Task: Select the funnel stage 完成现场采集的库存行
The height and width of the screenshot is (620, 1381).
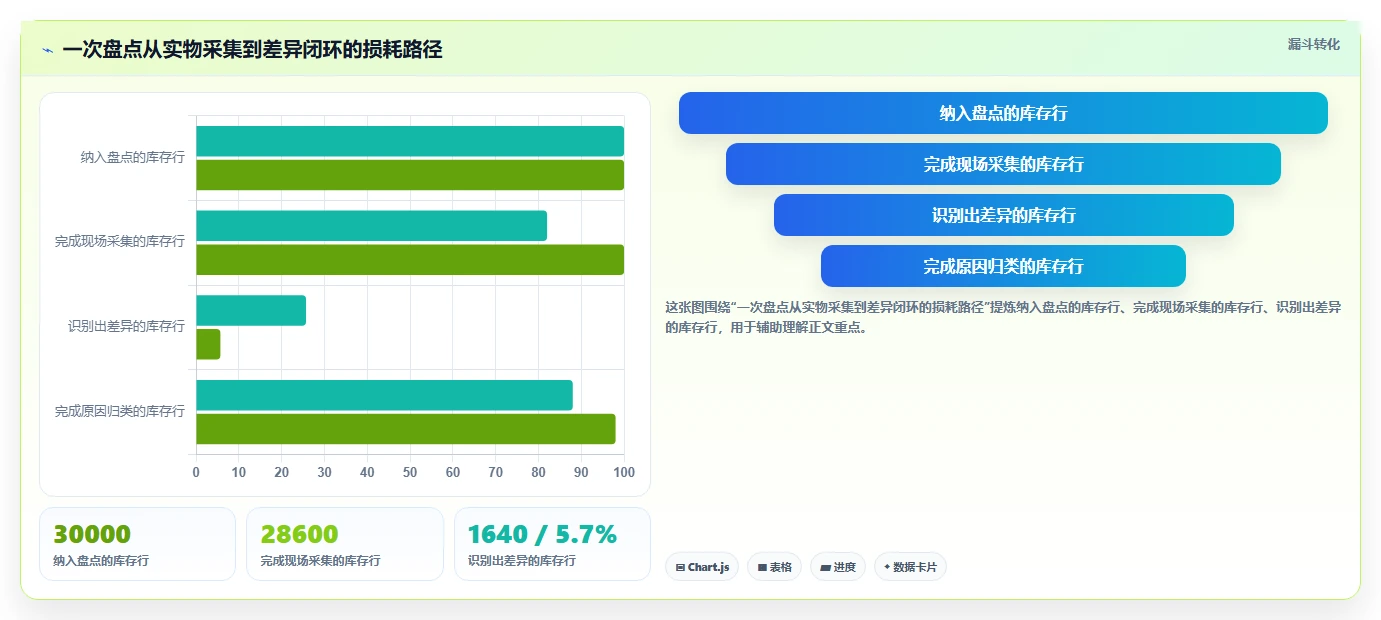Action: point(1003,164)
